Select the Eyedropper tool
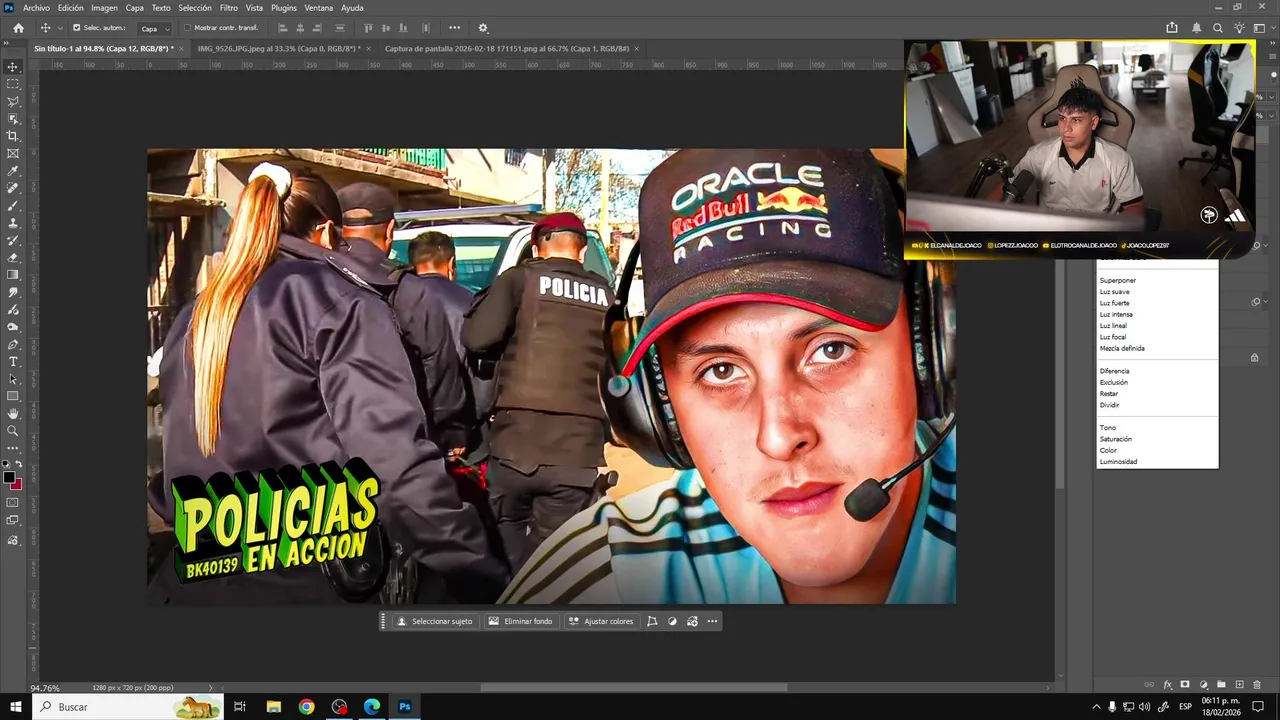Image resolution: width=1280 pixels, height=720 pixels. tap(13, 171)
